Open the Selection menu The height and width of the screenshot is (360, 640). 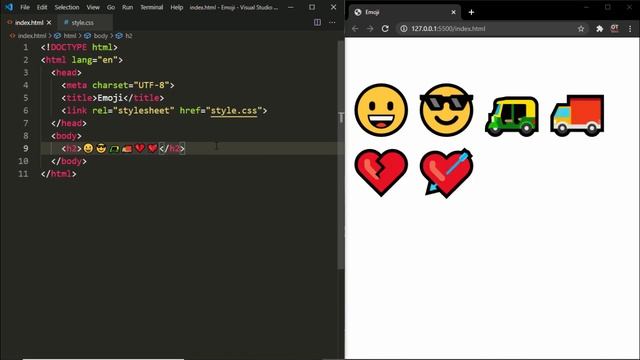67,7
